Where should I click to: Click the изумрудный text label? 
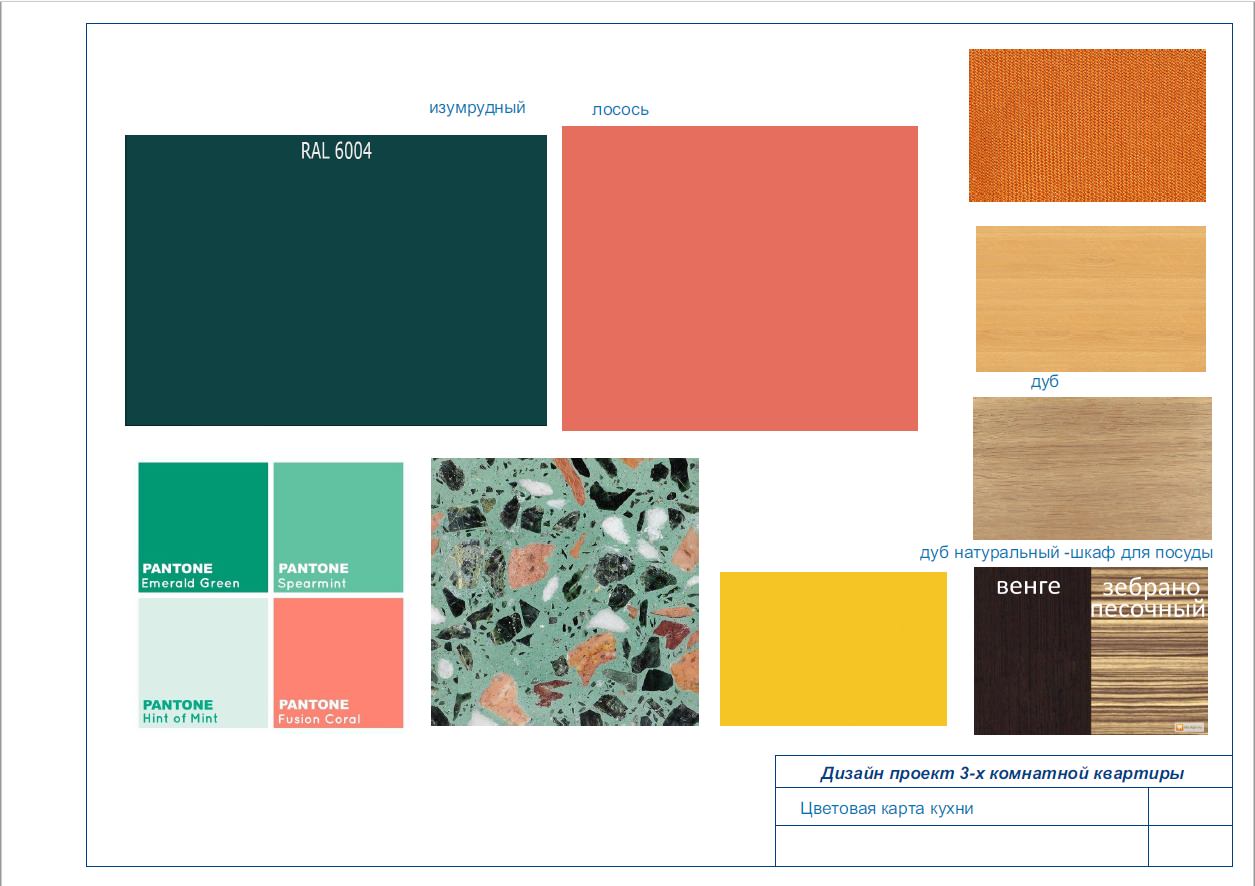(477, 108)
